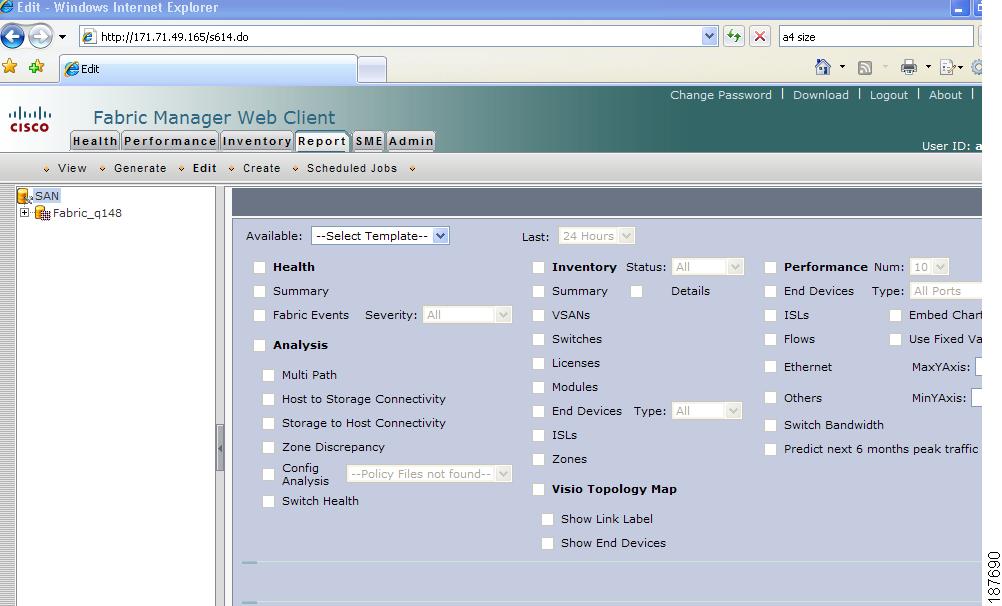The image size is (1002, 606).
Task: Click the browser Home icon
Action: click(822, 66)
